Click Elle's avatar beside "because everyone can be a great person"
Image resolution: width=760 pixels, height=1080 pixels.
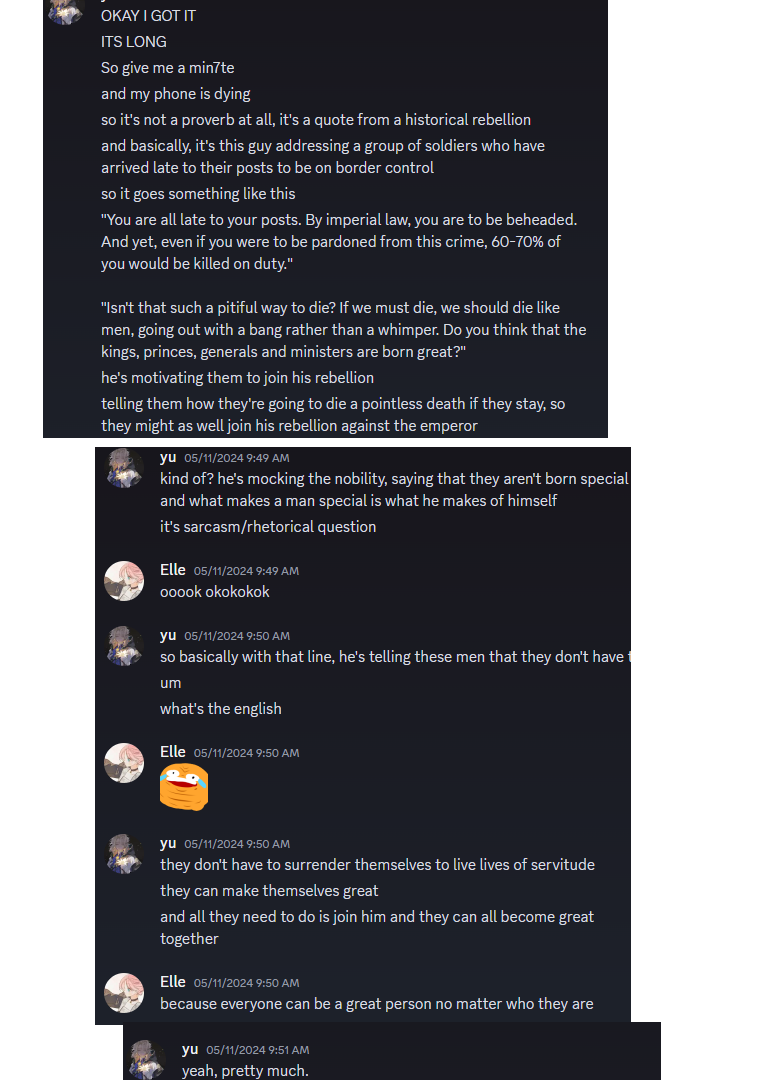tap(124, 993)
